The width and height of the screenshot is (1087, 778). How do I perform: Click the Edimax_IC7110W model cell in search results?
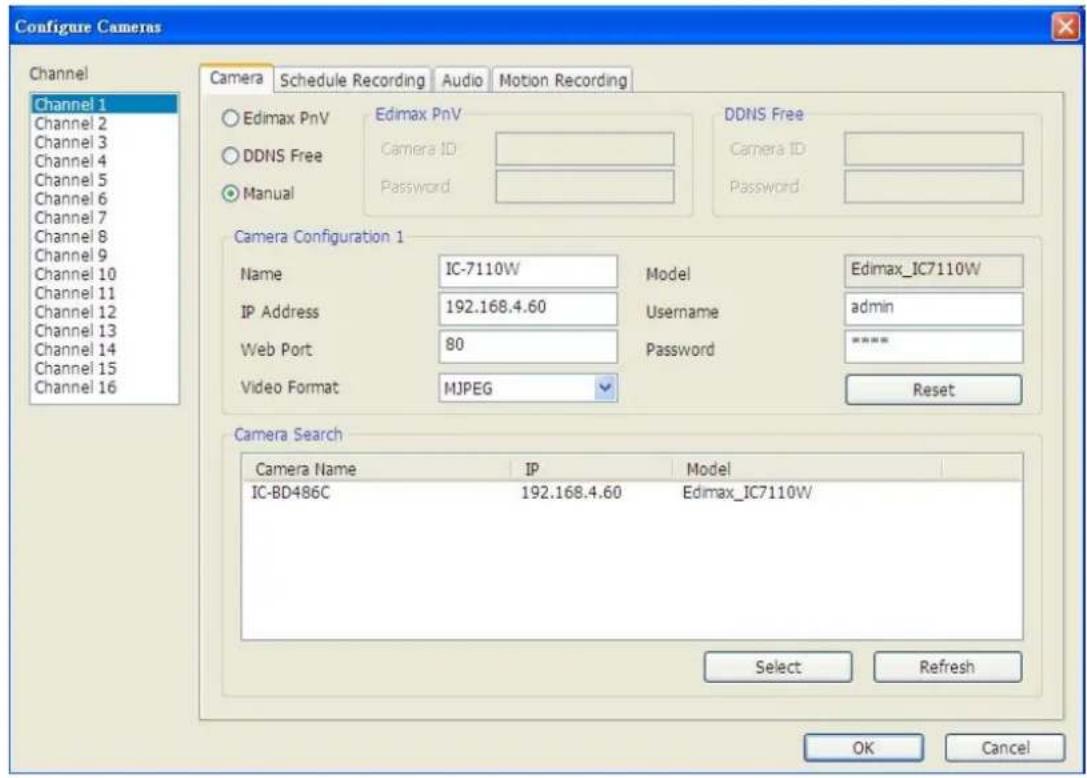coord(747,492)
